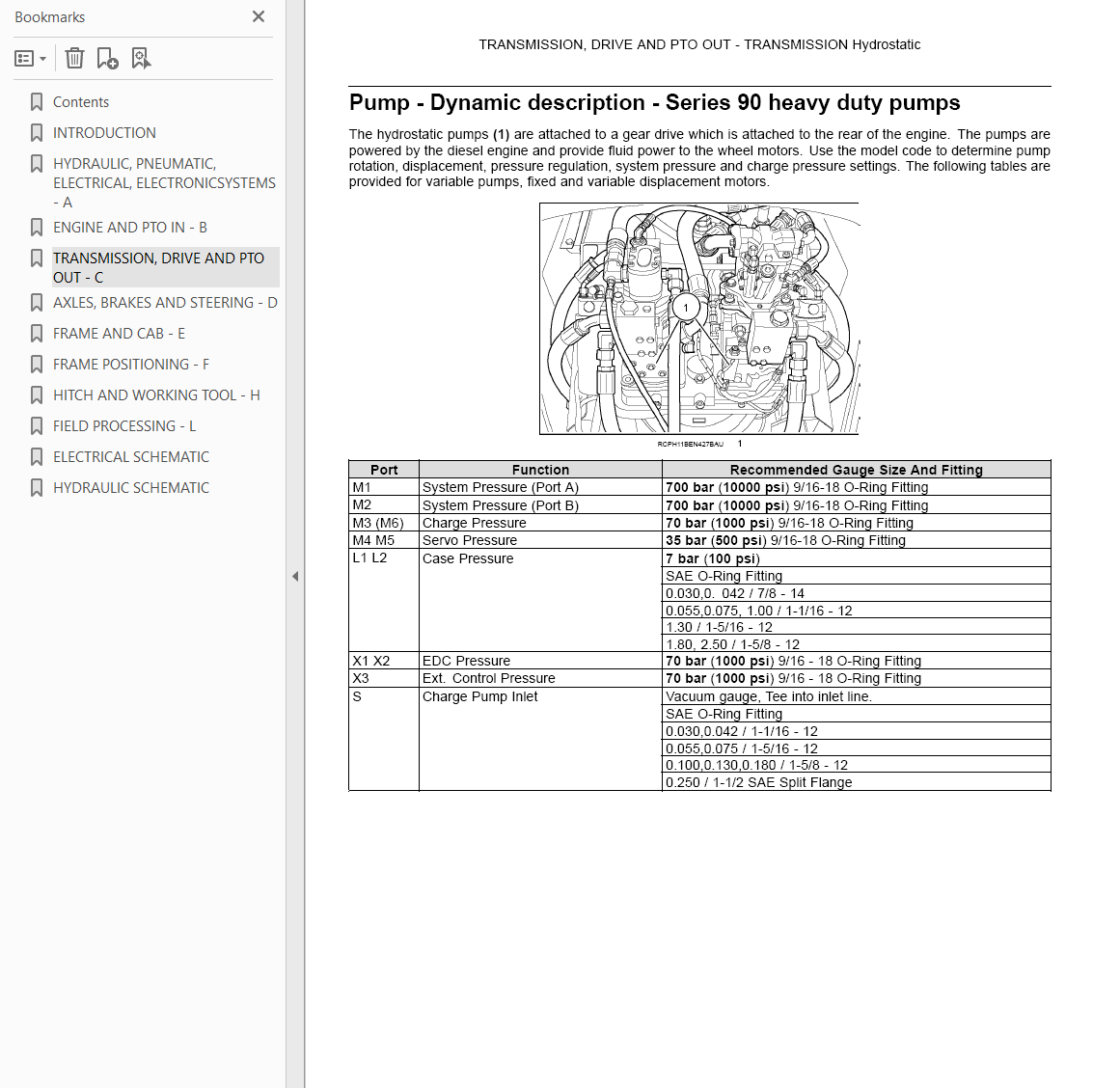The height and width of the screenshot is (1088, 1120).
Task: Collapse the bookmarks pane with arrow
Action: pyautogui.click(x=295, y=577)
